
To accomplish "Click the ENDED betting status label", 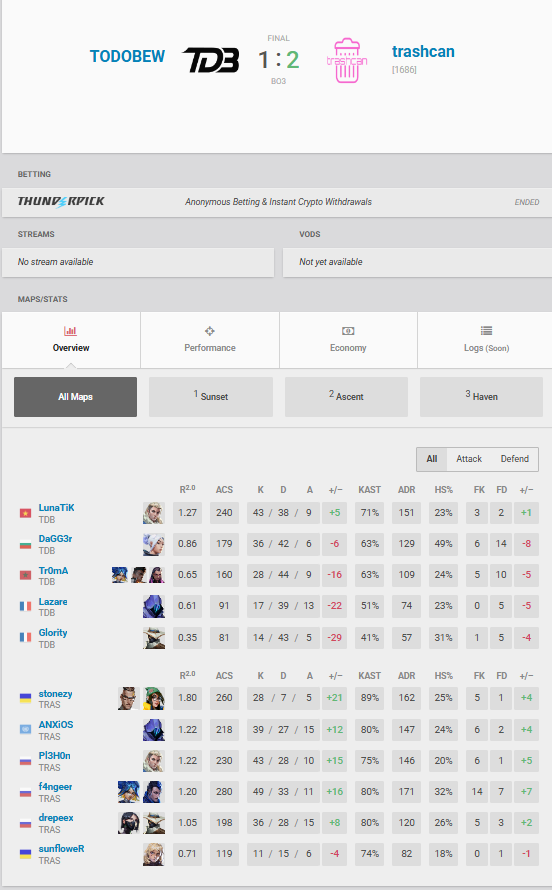I will coord(526,202).
